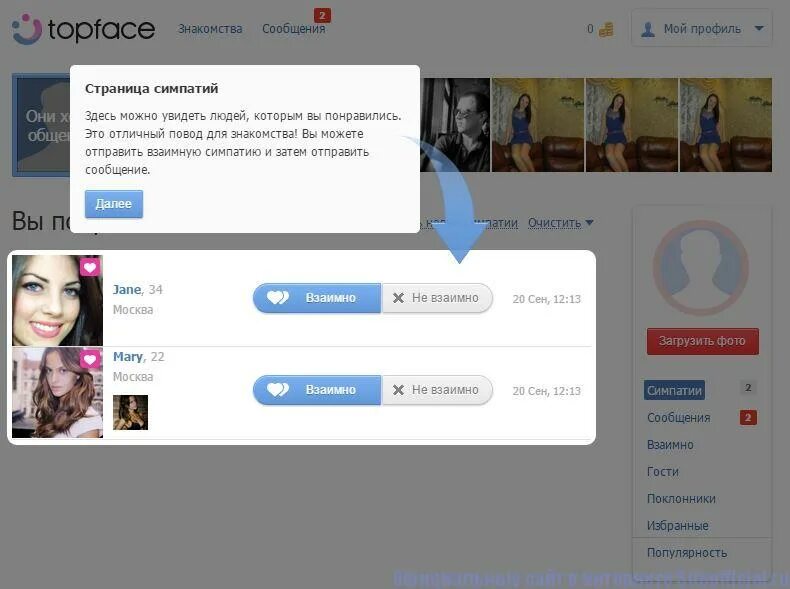
Task: Click the red 2 badge above Сообщения
Action: pyautogui.click(x=322, y=15)
